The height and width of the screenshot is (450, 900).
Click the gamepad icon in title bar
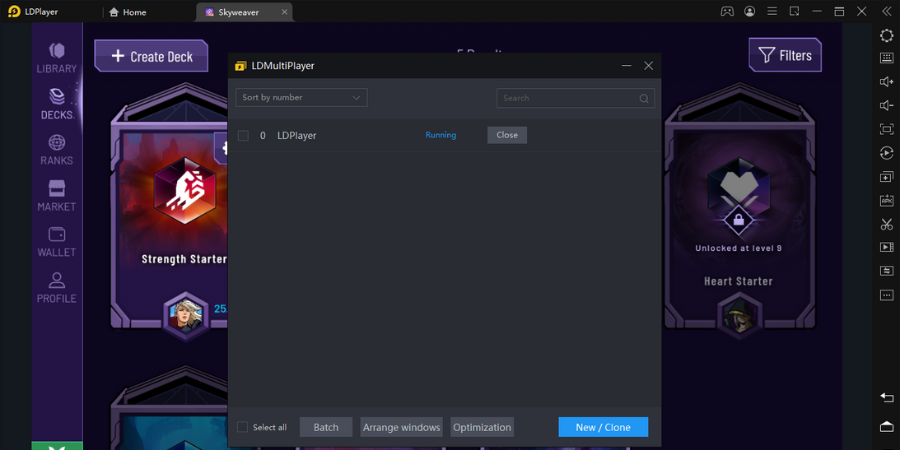click(x=727, y=11)
